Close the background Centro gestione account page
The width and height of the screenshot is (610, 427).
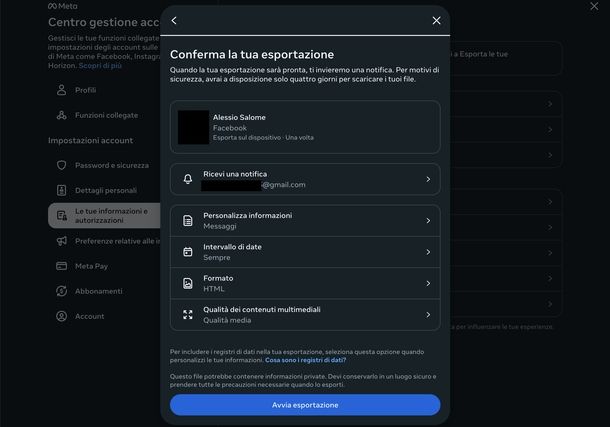click(x=594, y=6)
